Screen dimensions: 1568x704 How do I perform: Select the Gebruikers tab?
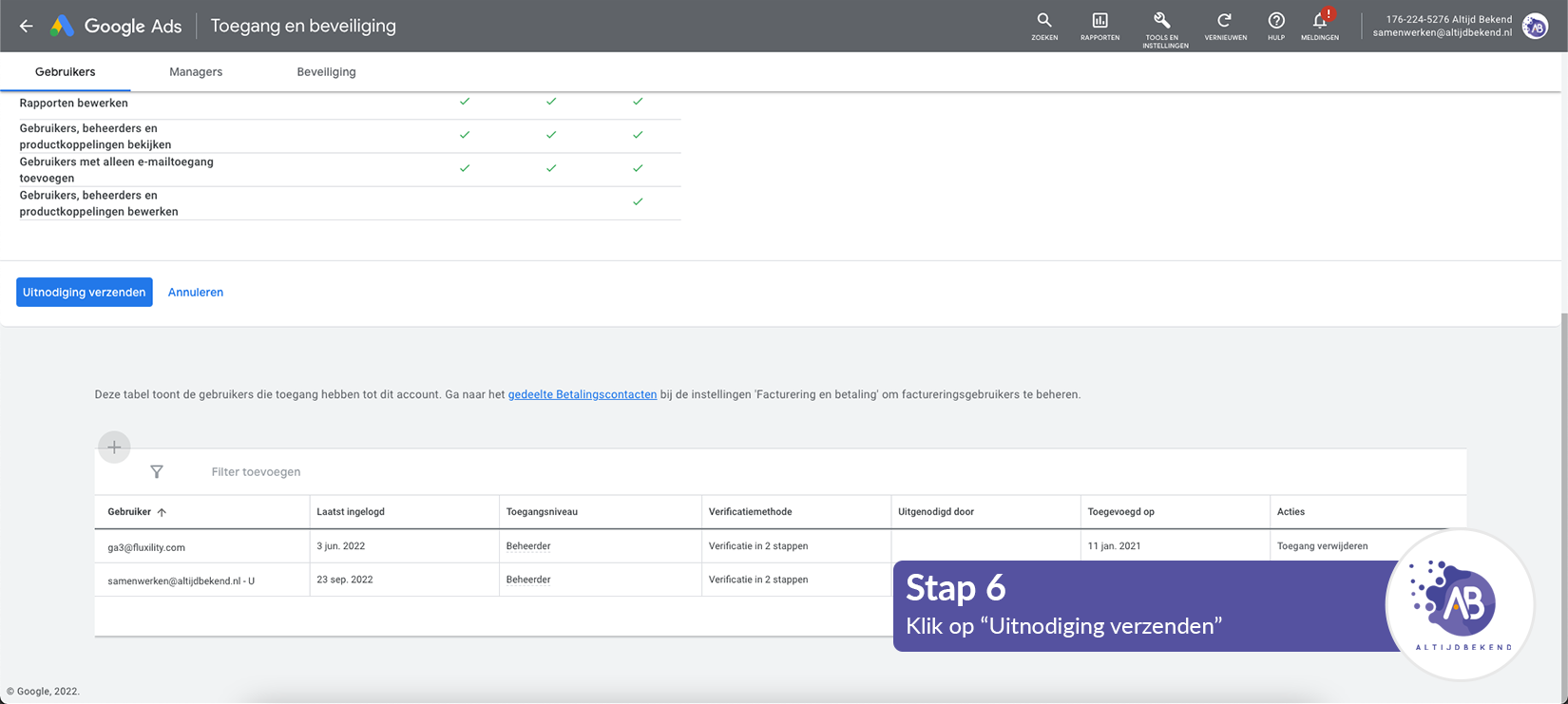coord(65,72)
